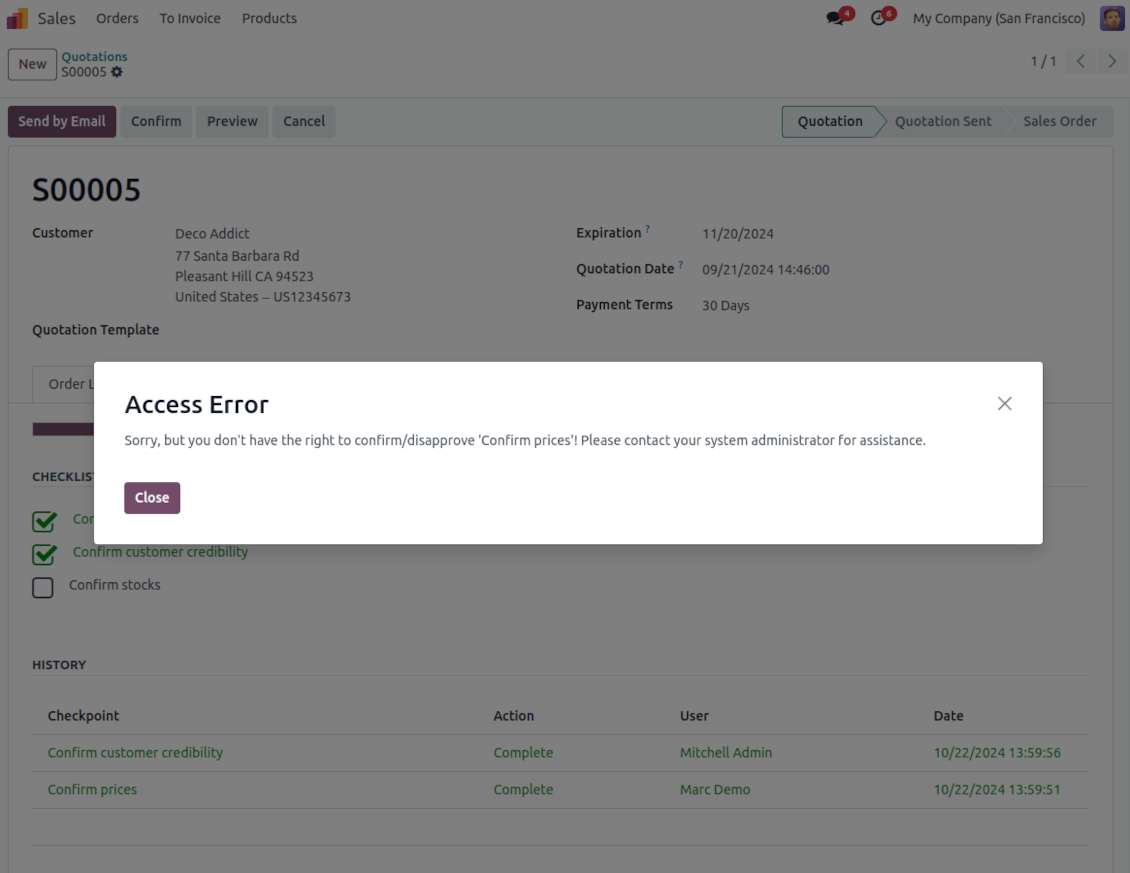Open the Products menu
This screenshot has width=1130, height=873.
[x=269, y=18]
